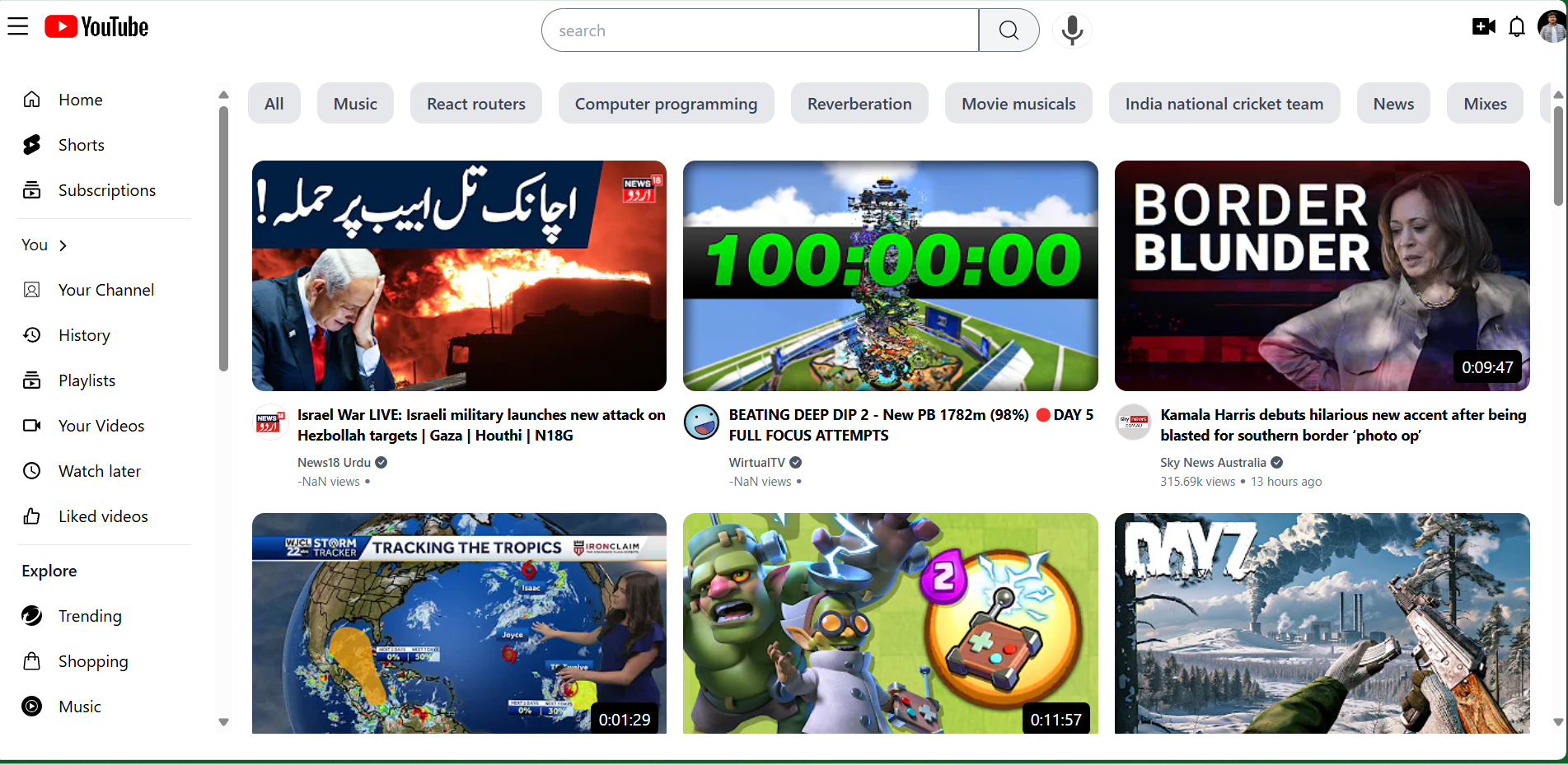1568x765 pixels.
Task: Click the Your Channel icon
Action: (x=31, y=290)
